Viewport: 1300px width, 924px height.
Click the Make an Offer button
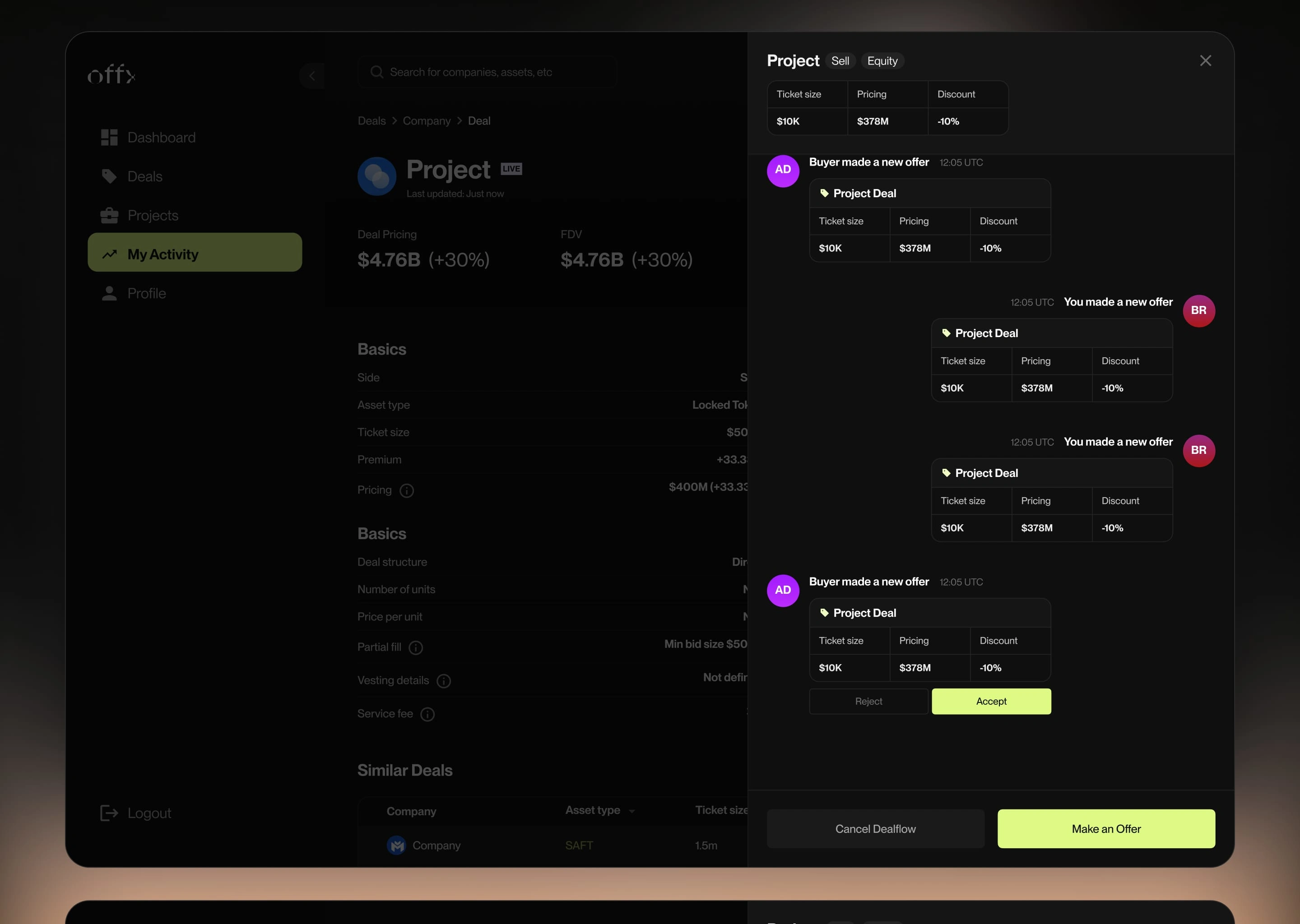tap(1106, 828)
